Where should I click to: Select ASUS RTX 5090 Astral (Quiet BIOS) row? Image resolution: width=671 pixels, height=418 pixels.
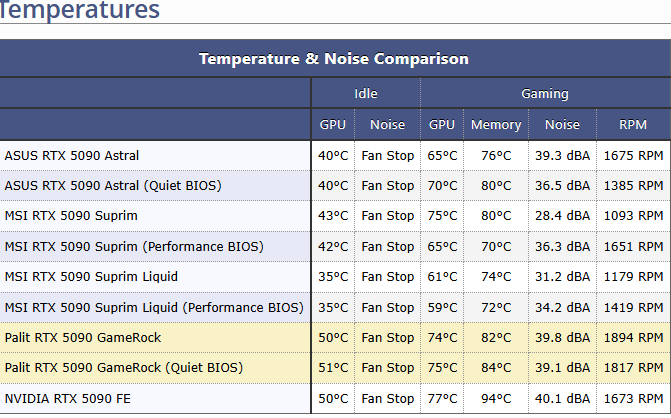(113, 186)
